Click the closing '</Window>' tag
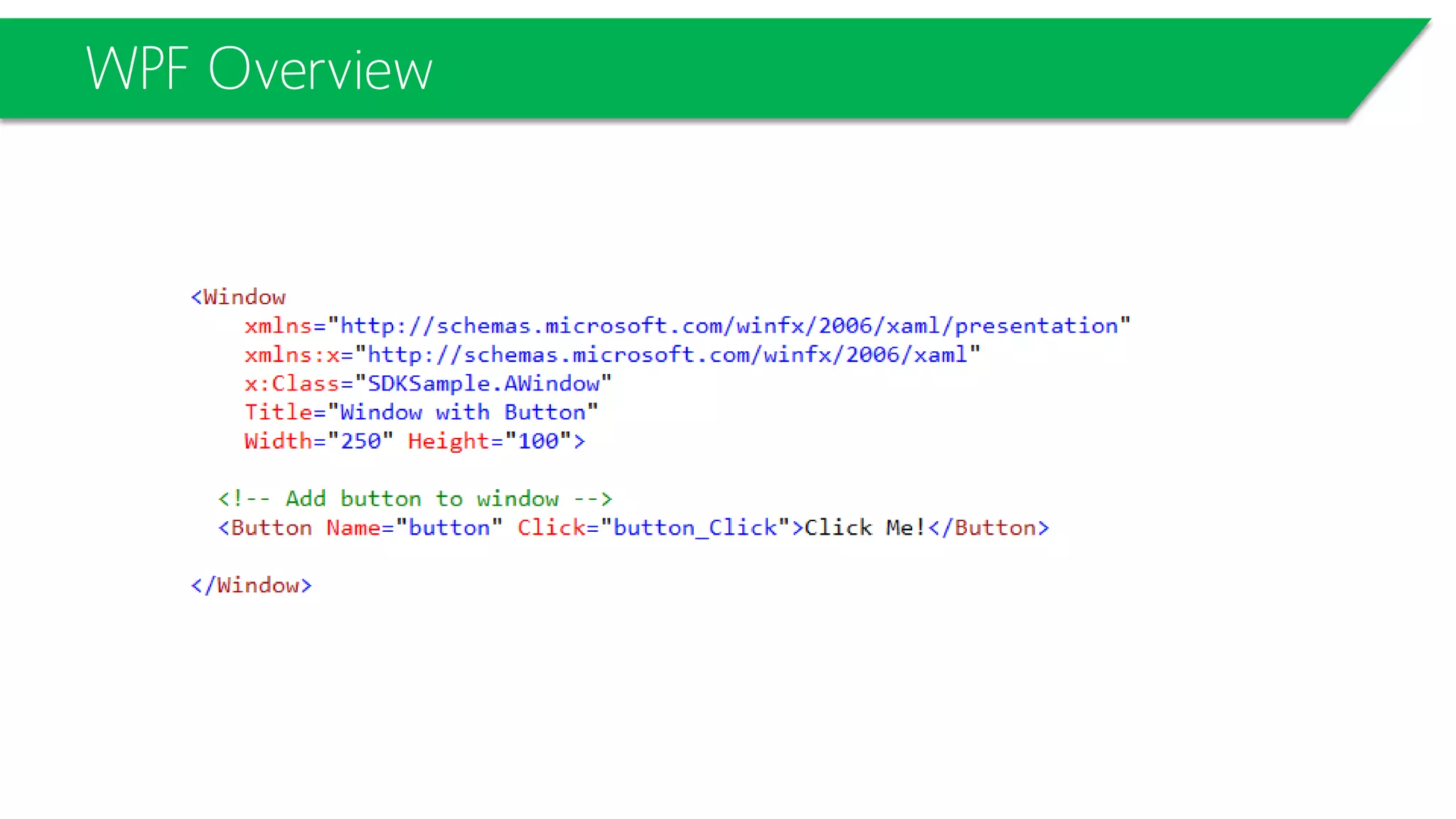Viewport: 1456px width, 819px height. click(x=251, y=585)
